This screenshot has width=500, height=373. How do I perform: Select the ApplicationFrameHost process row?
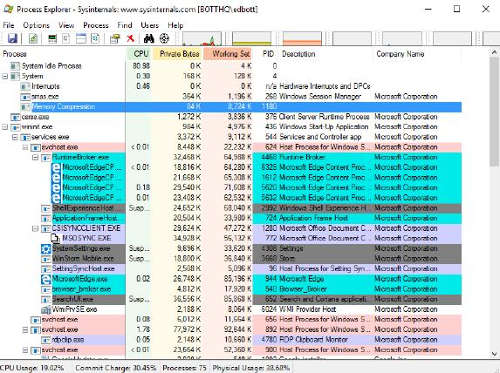click(x=231, y=218)
